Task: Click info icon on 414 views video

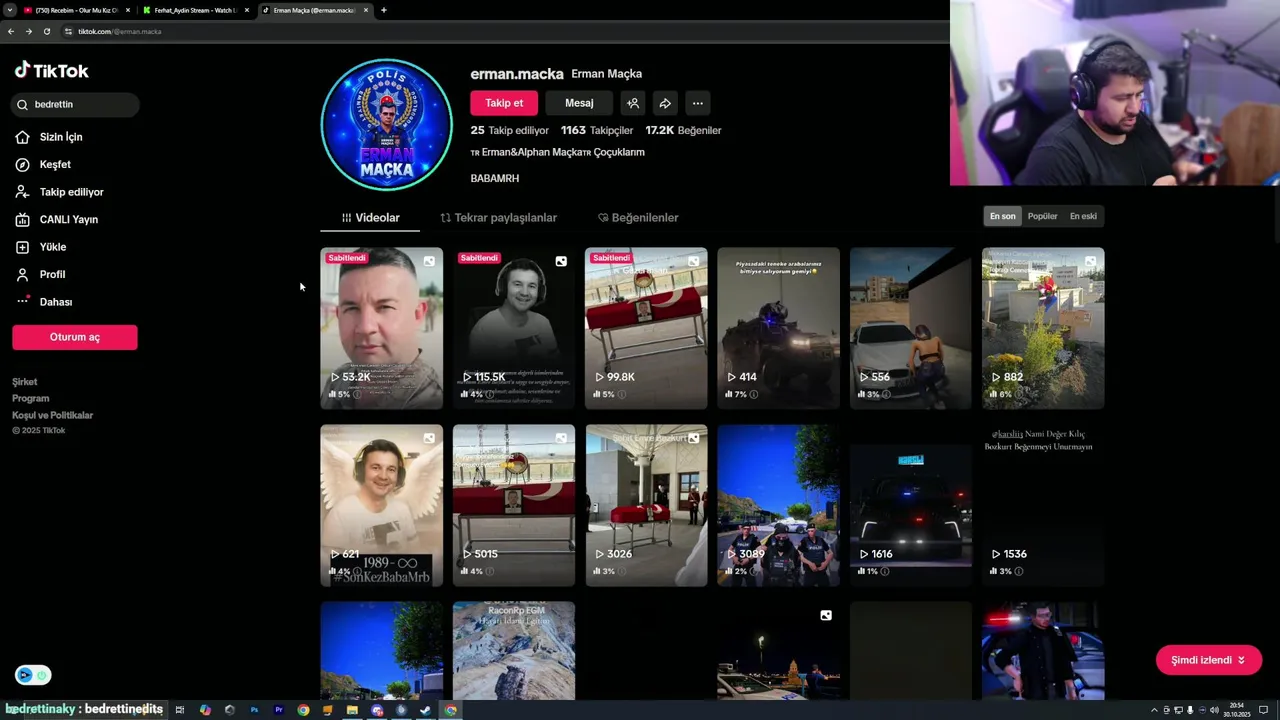Action: point(753,394)
